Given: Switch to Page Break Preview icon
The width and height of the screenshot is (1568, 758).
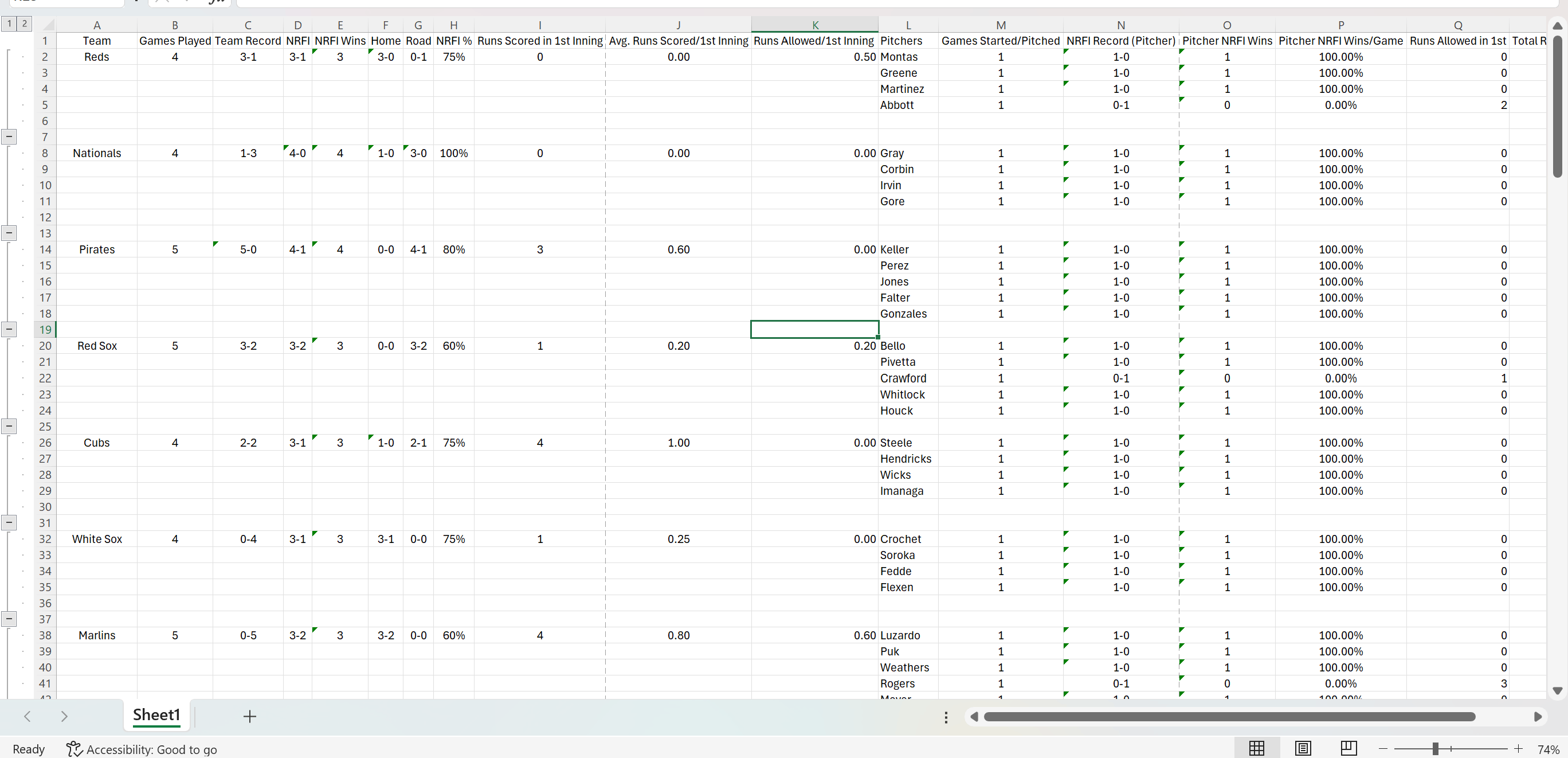Looking at the screenshot, I should 1349,748.
